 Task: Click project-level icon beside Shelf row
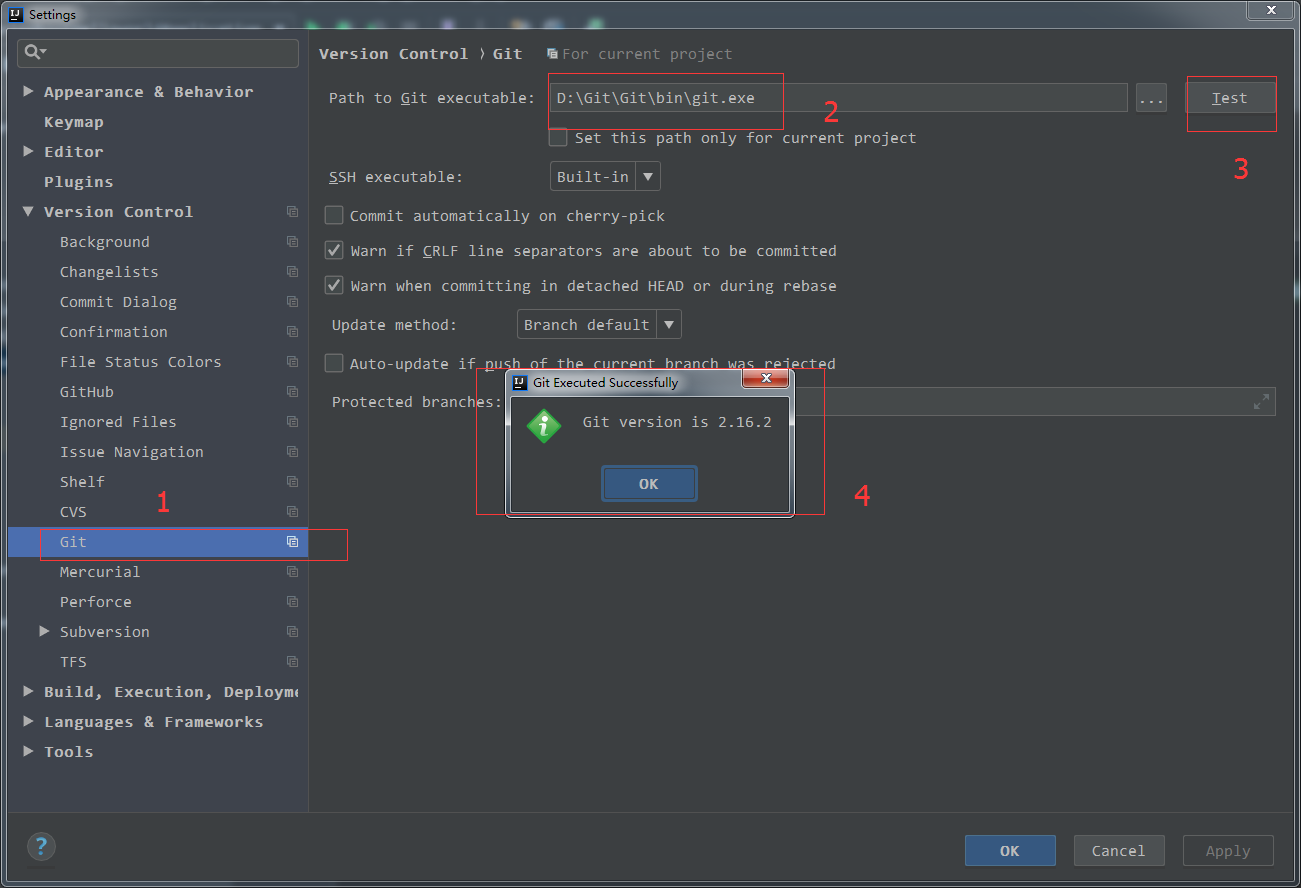pyautogui.click(x=292, y=482)
